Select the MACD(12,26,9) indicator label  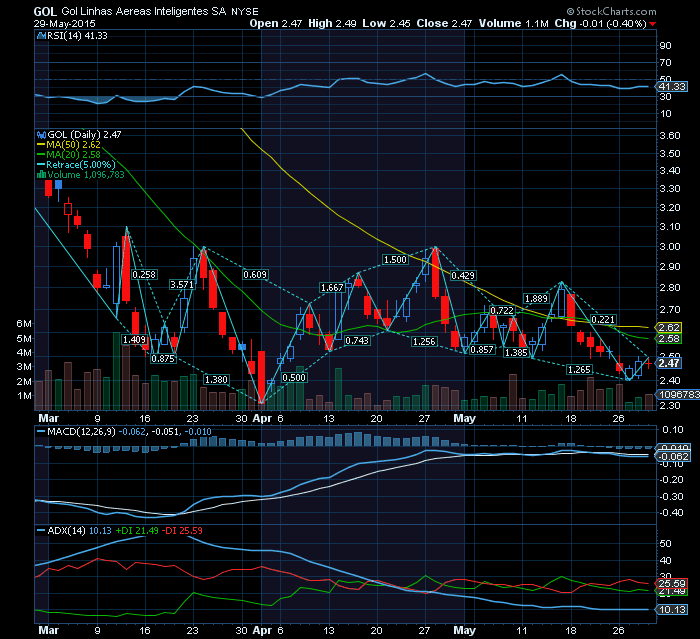82,432
